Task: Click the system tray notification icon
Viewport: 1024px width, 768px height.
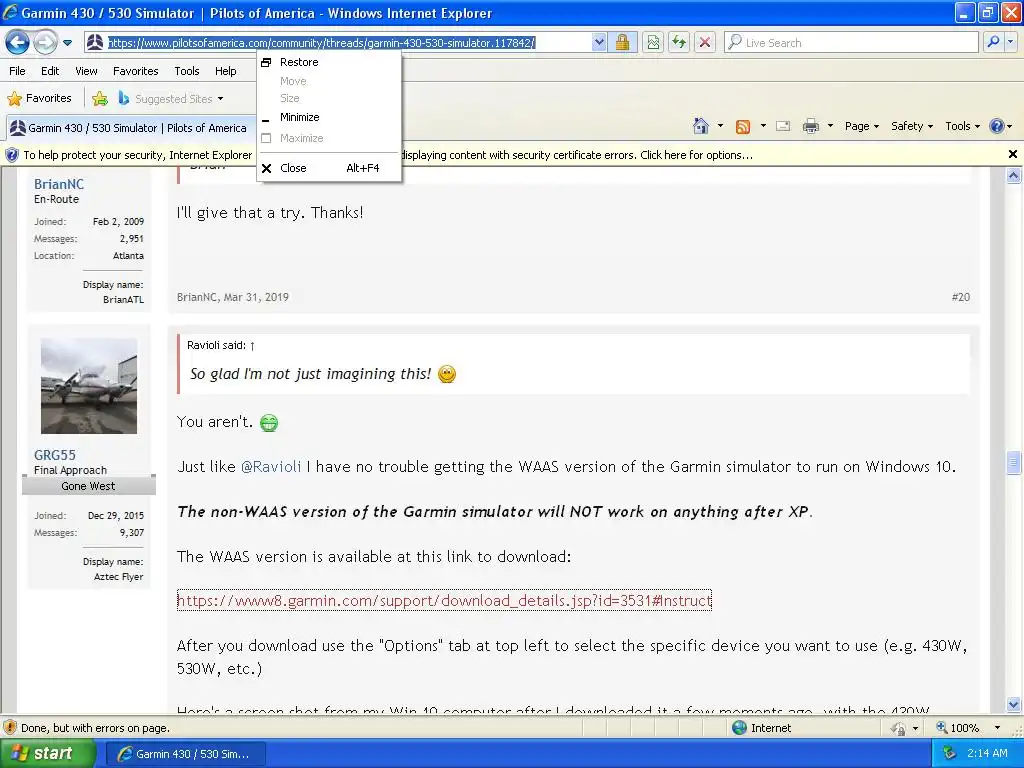Action: 950,754
